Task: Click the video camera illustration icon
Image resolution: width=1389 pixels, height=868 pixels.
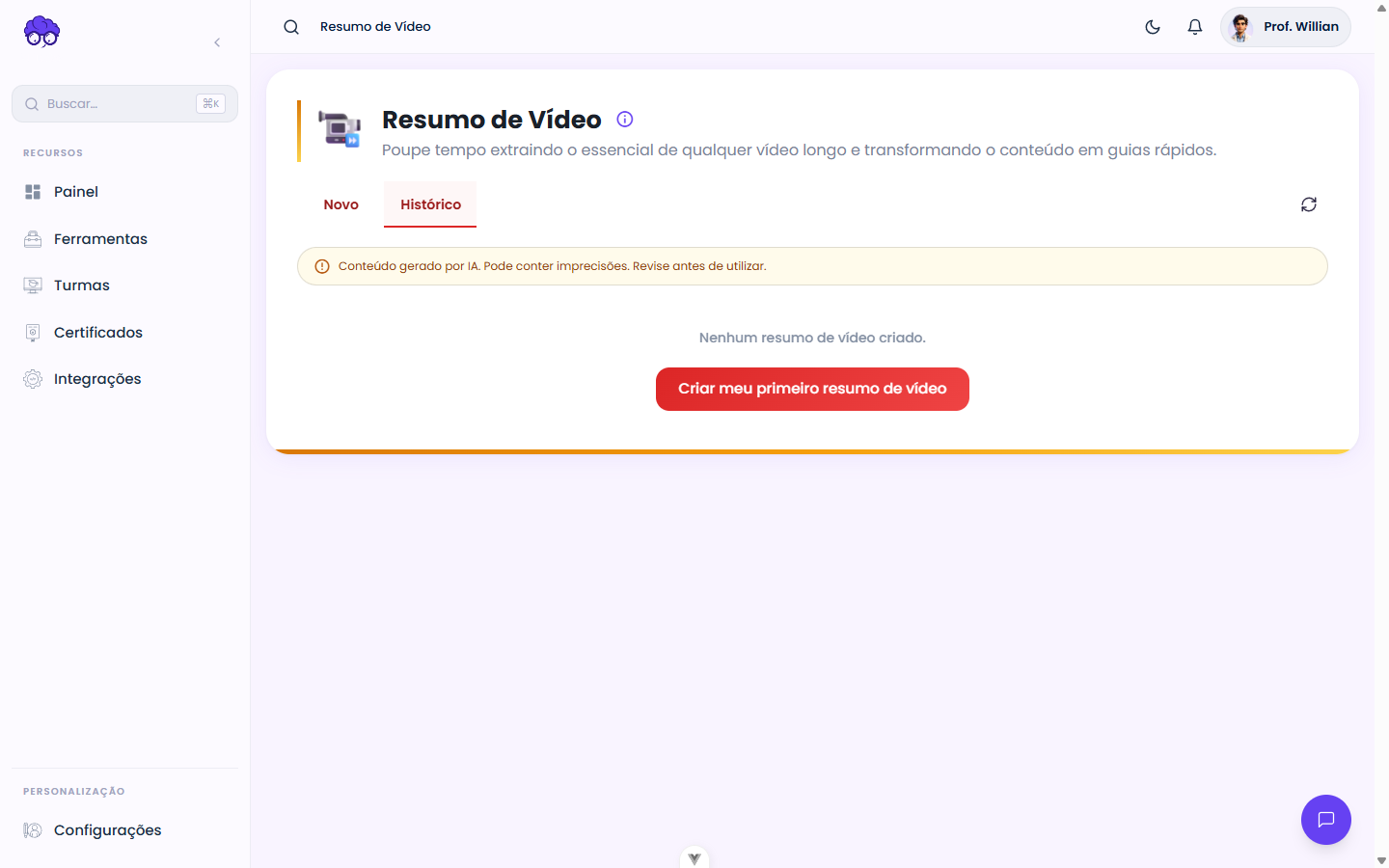Action: pyautogui.click(x=340, y=128)
